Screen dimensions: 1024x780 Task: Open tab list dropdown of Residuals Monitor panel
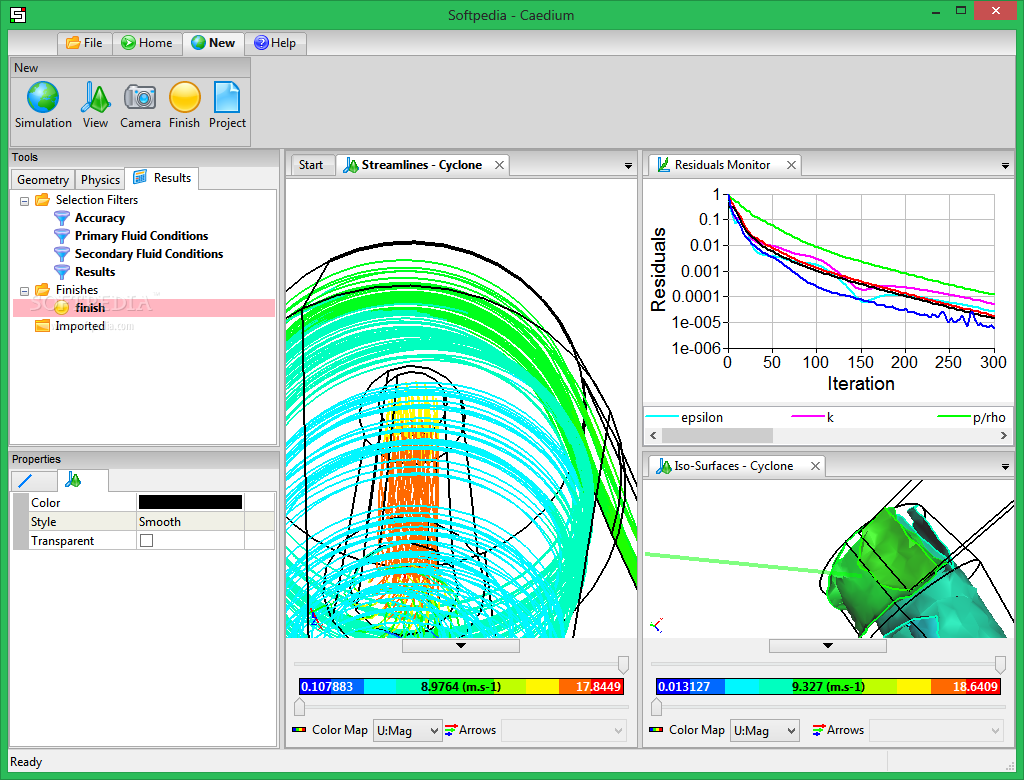point(1005,166)
